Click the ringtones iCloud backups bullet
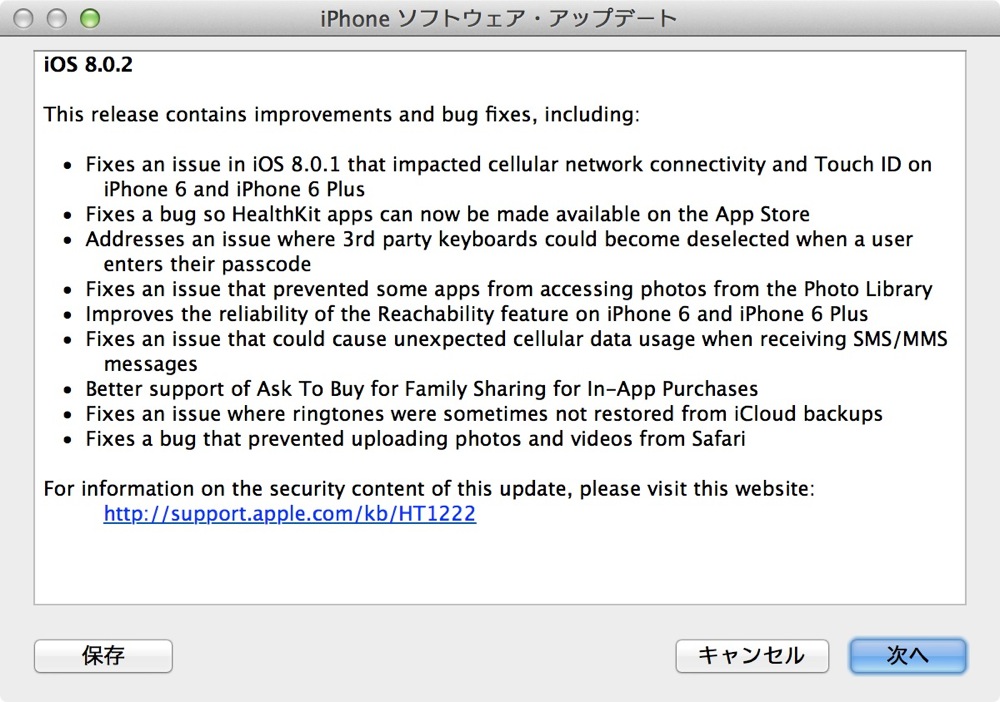Image resolution: width=1000 pixels, height=702 pixels. point(484,414)
